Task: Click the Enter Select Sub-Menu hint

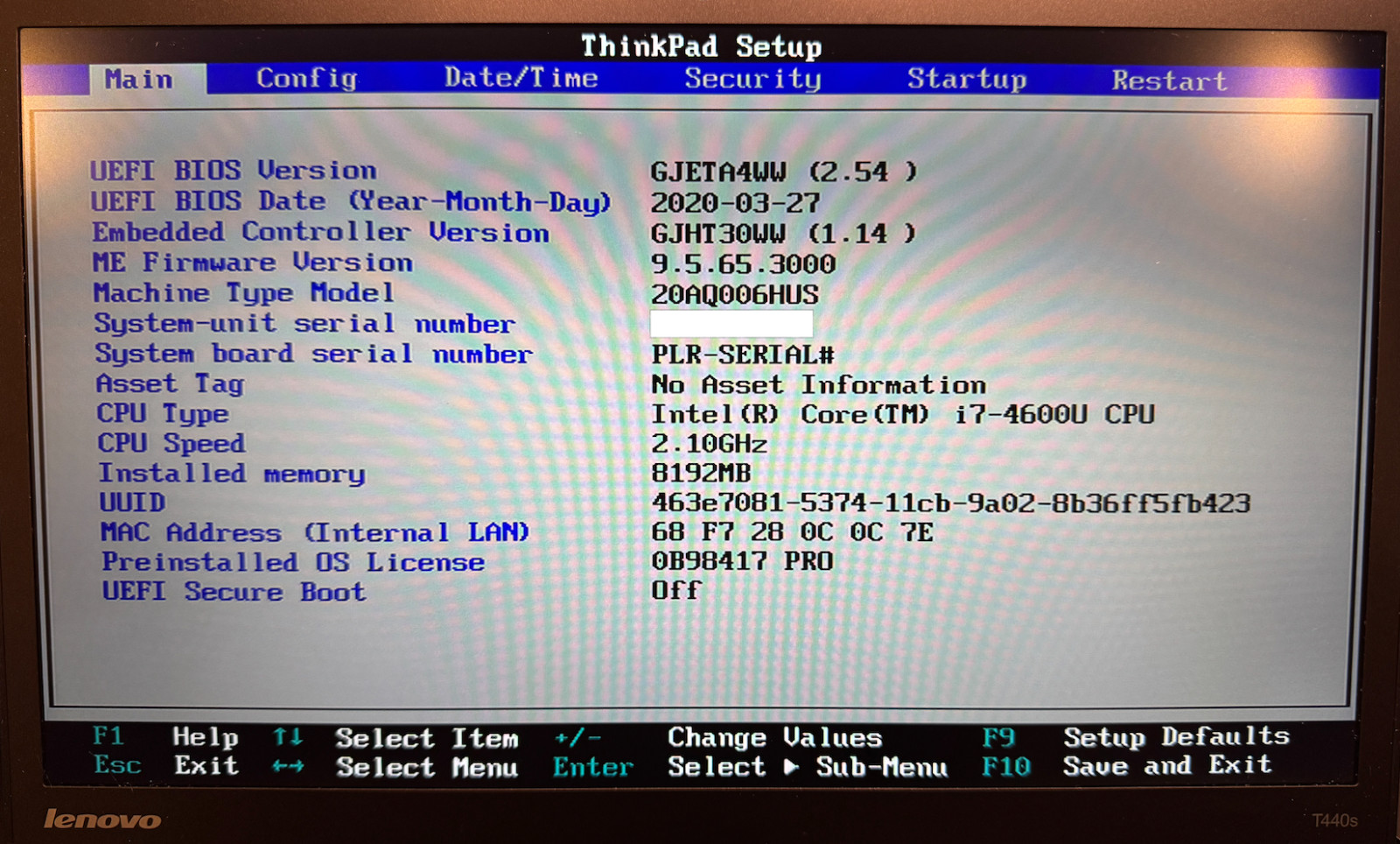Action: tap(750, 767)
